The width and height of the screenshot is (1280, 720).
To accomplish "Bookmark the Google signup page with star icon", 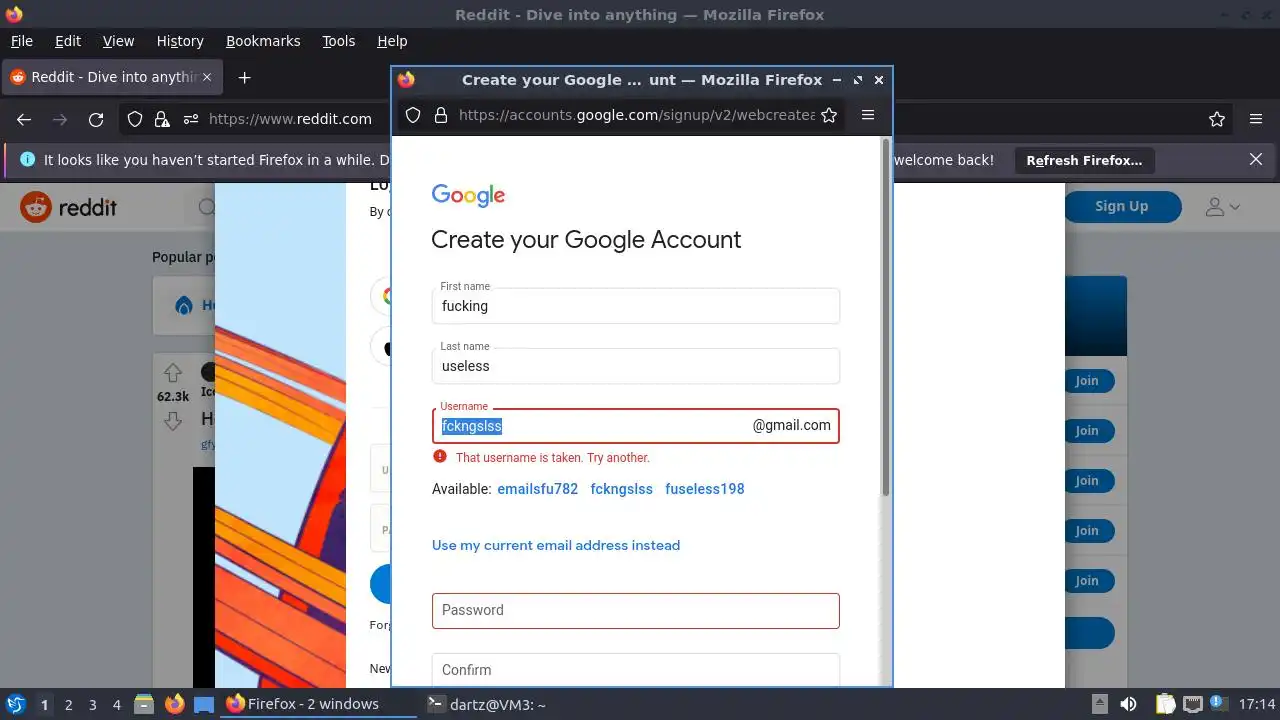I will [829, 115].
